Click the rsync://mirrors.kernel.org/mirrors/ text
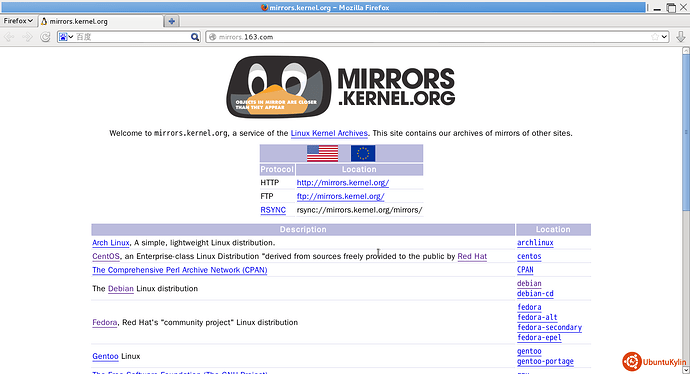This screenshot has height=374, width=690. coord(360,210)
